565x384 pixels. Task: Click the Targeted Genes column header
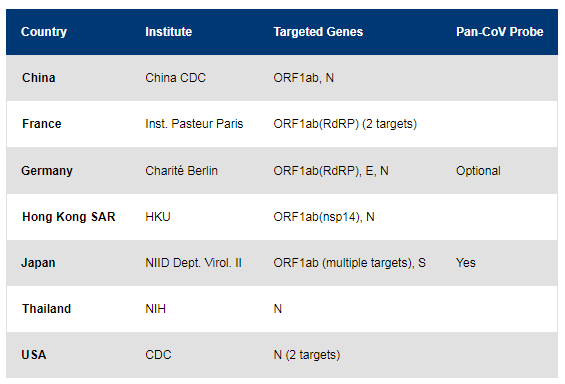[x=318, y=32]
